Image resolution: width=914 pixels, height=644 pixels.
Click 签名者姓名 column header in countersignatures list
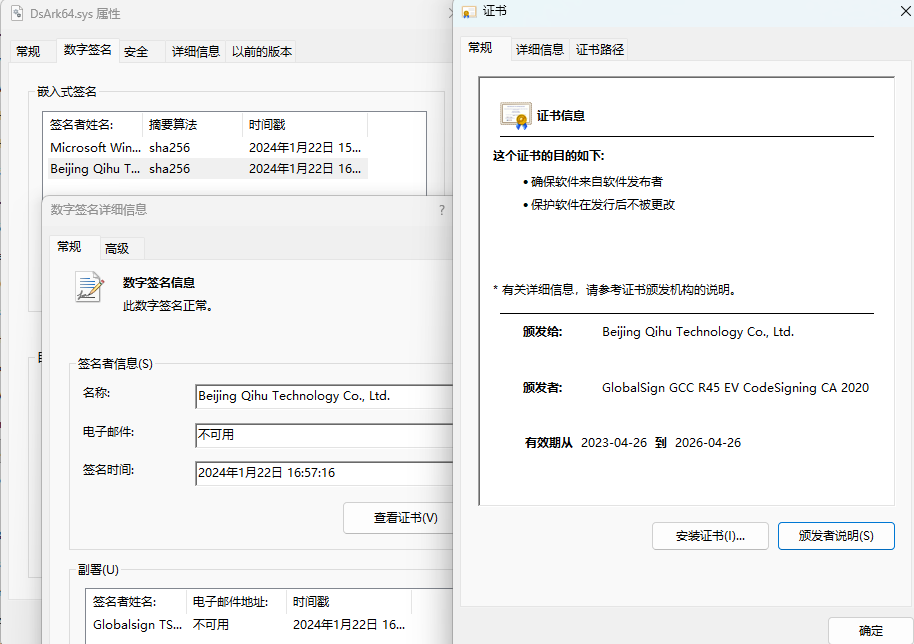(137, 601)
